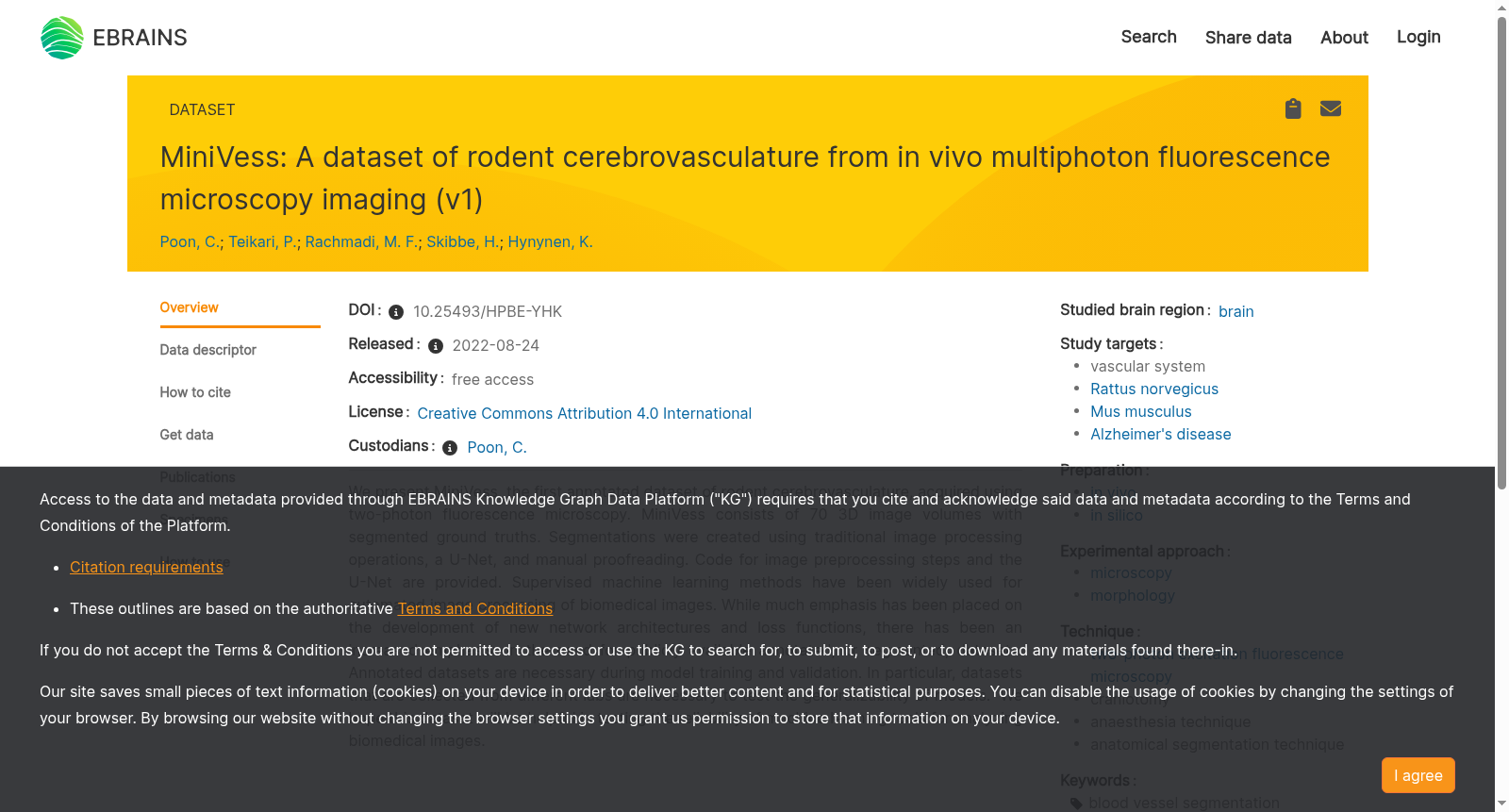
Task: Click the Custodians info icon
Action: click(x=450, y=448)
